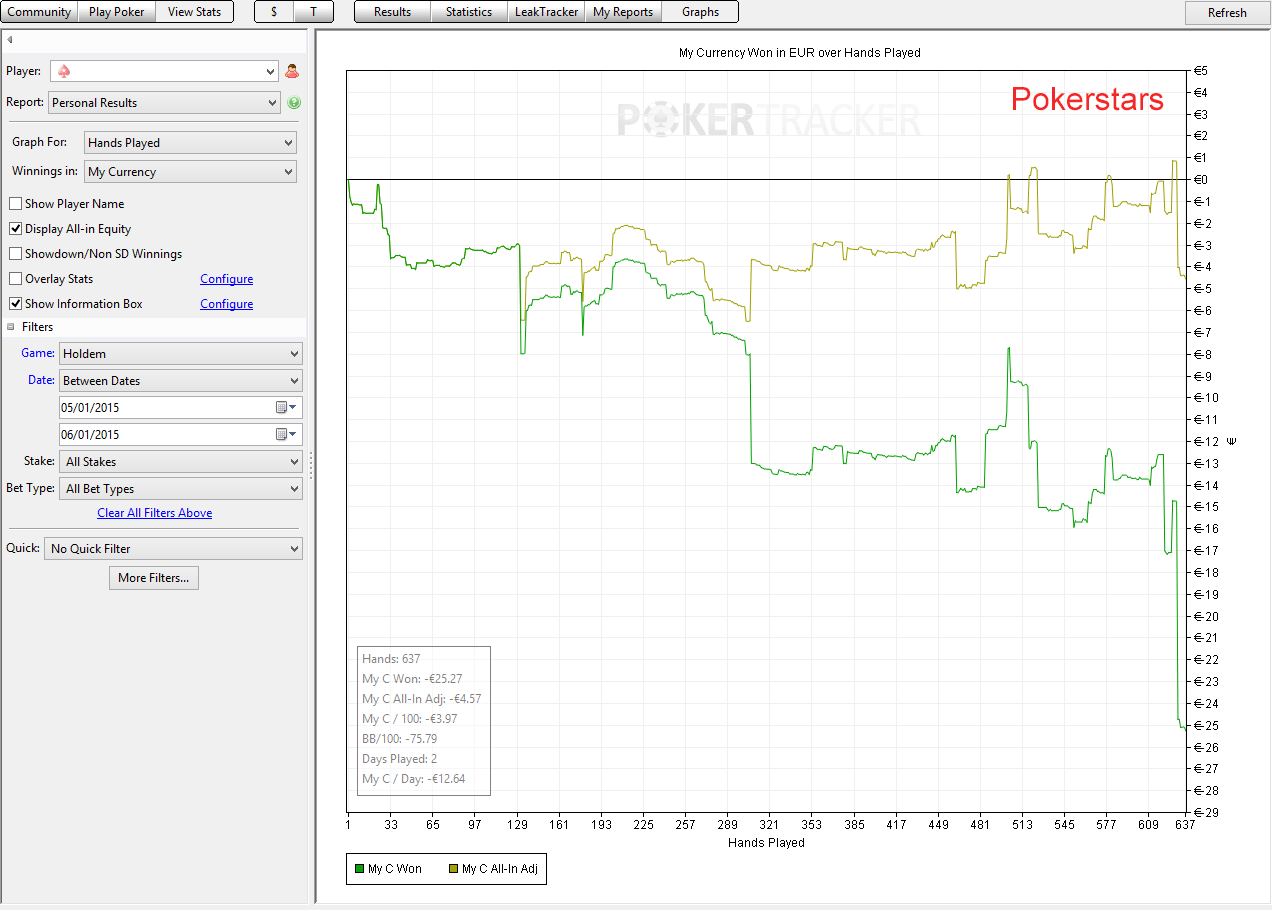The height and width of the screenshot is (910, 1272).
Task: Open Winnings in dropdown showing My Currency
Action: (190, 172)
